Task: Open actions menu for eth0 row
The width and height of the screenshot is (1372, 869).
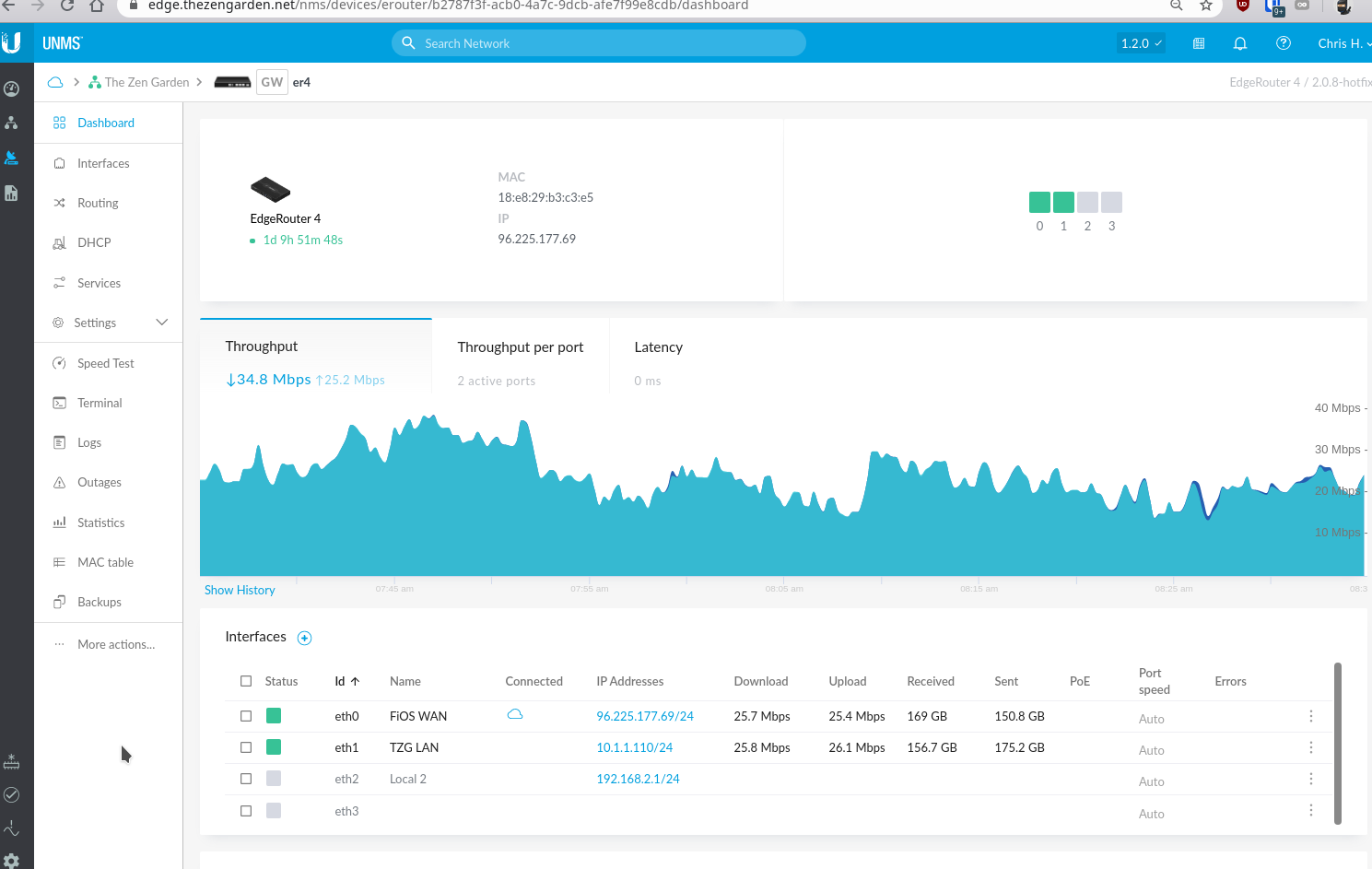Action: coord(1311,716)
